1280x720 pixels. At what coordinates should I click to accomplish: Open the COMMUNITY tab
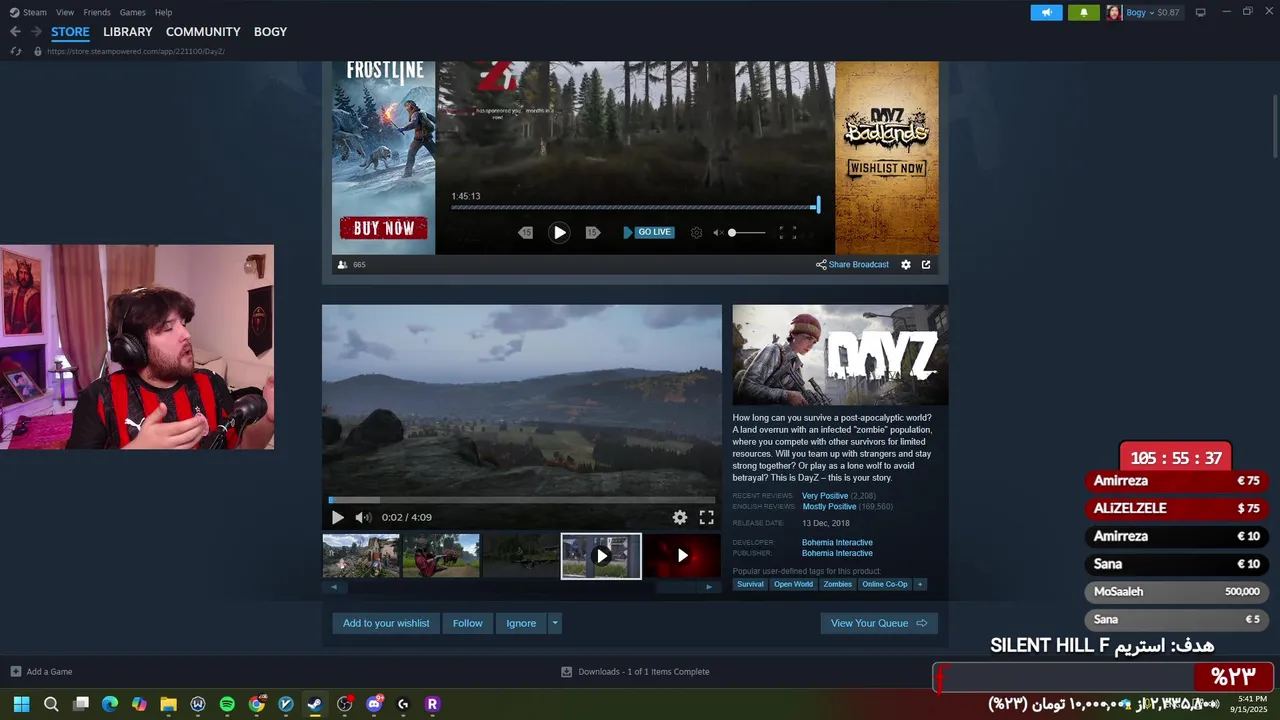203,32
